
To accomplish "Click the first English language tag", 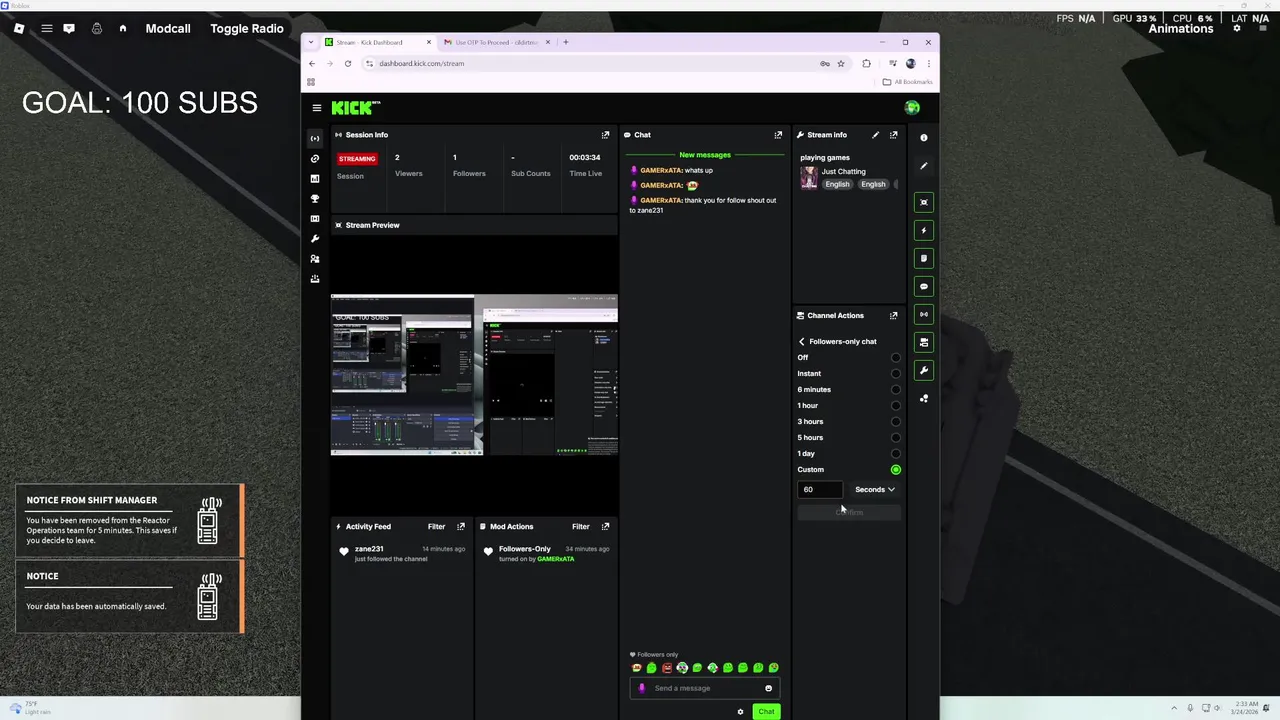I will click(837, 184).
